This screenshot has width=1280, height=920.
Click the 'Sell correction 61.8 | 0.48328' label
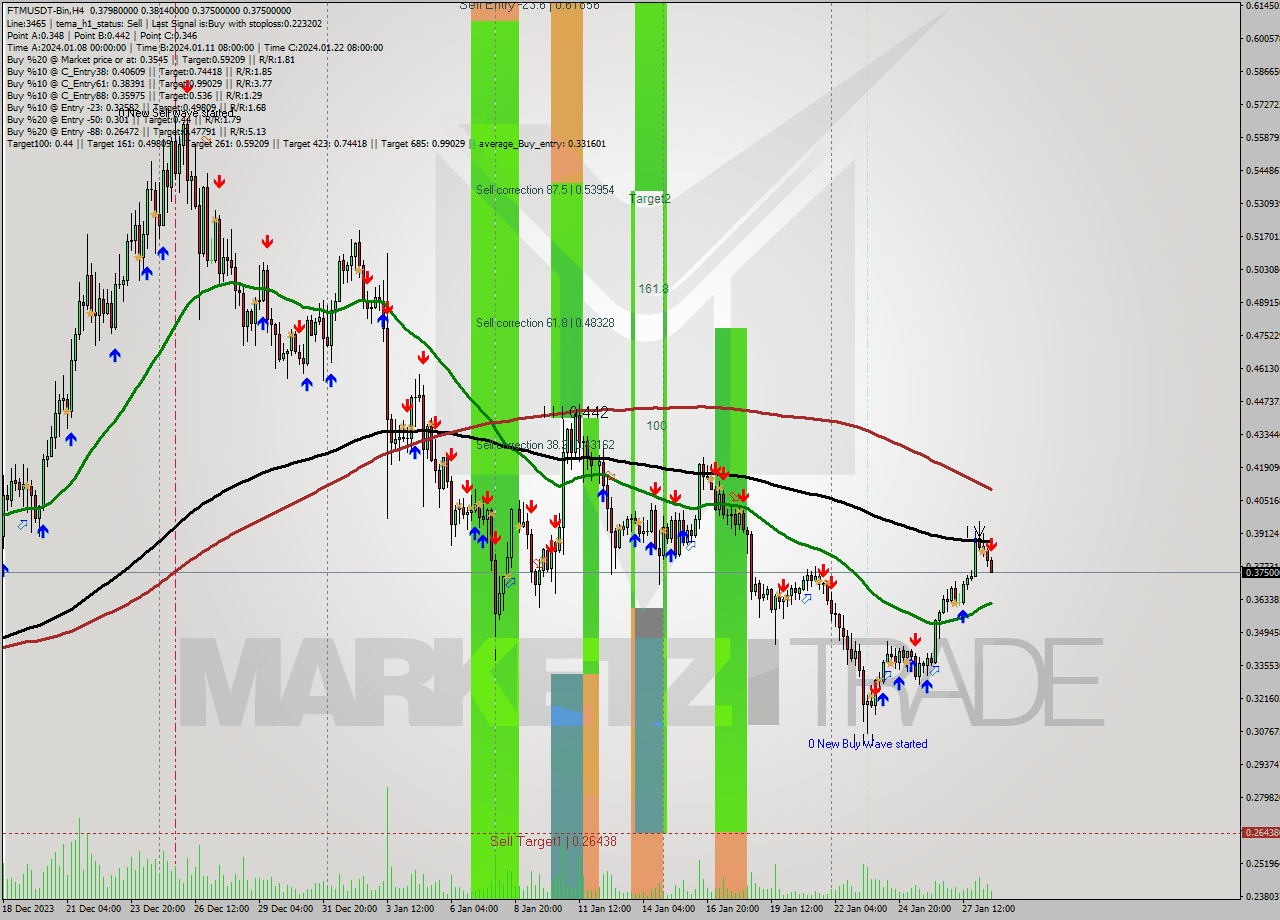pyautogui.click(x=545, y=322)
